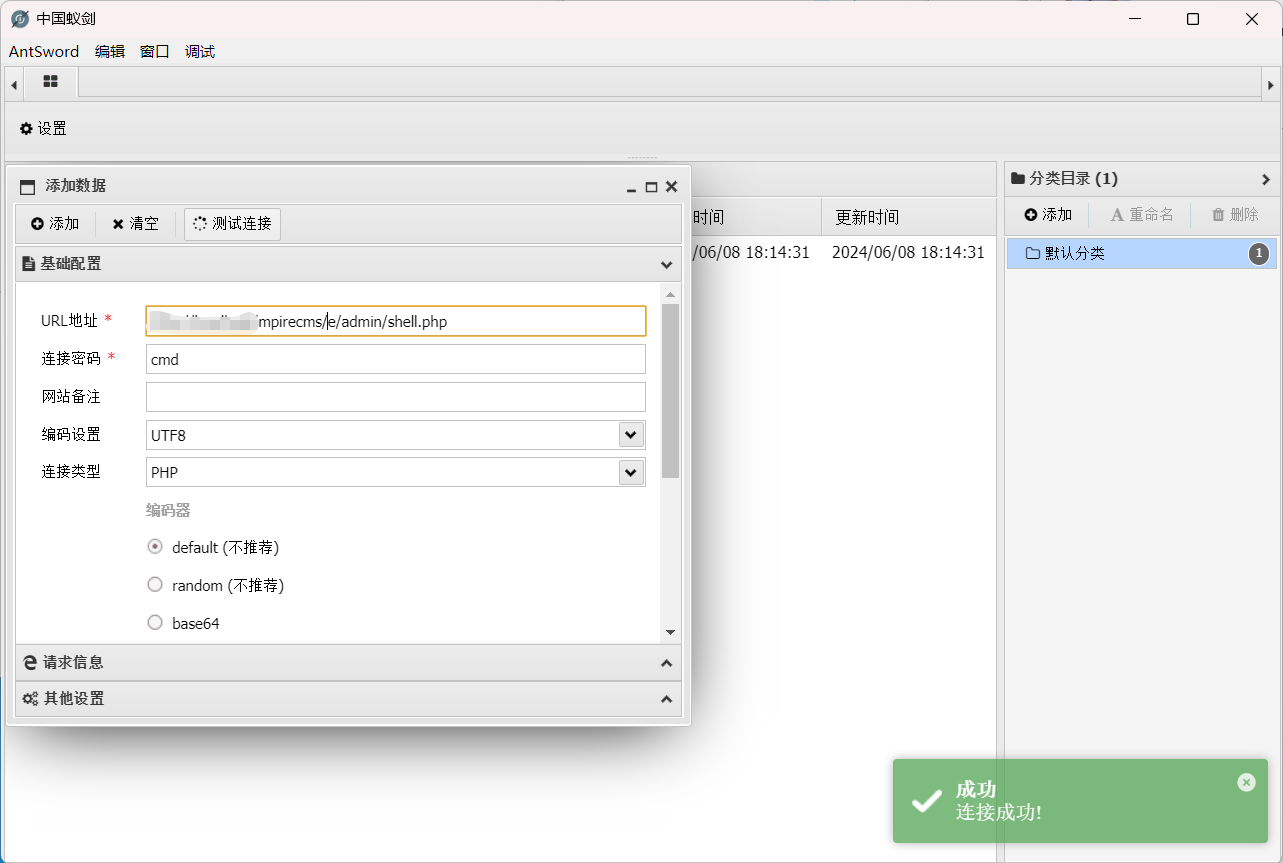Click the 分类目录 (1) header title
Image resolution: width=1283 pixels, height=863 pixels.
1073,179
